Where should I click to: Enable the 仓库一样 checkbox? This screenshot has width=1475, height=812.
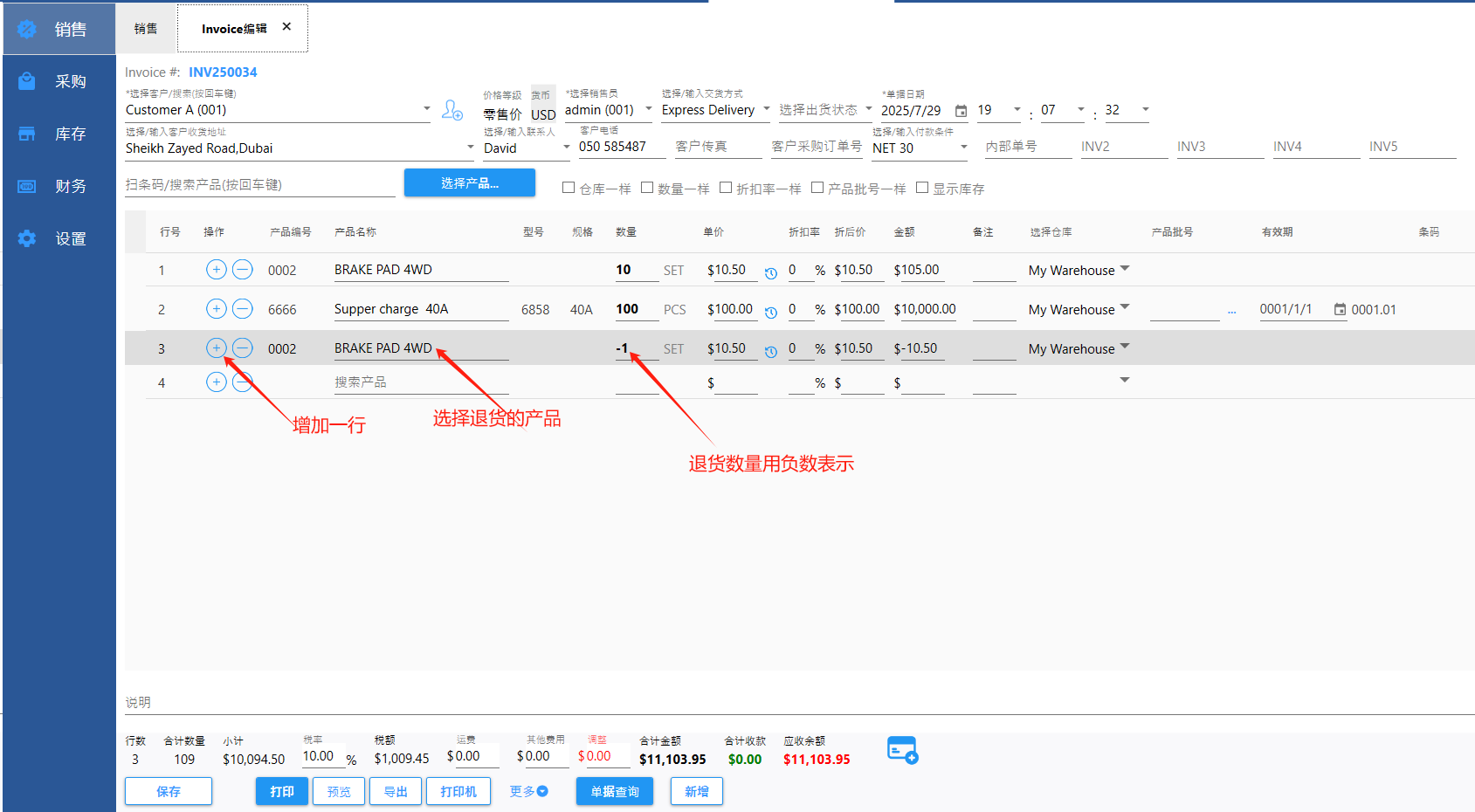569,188
